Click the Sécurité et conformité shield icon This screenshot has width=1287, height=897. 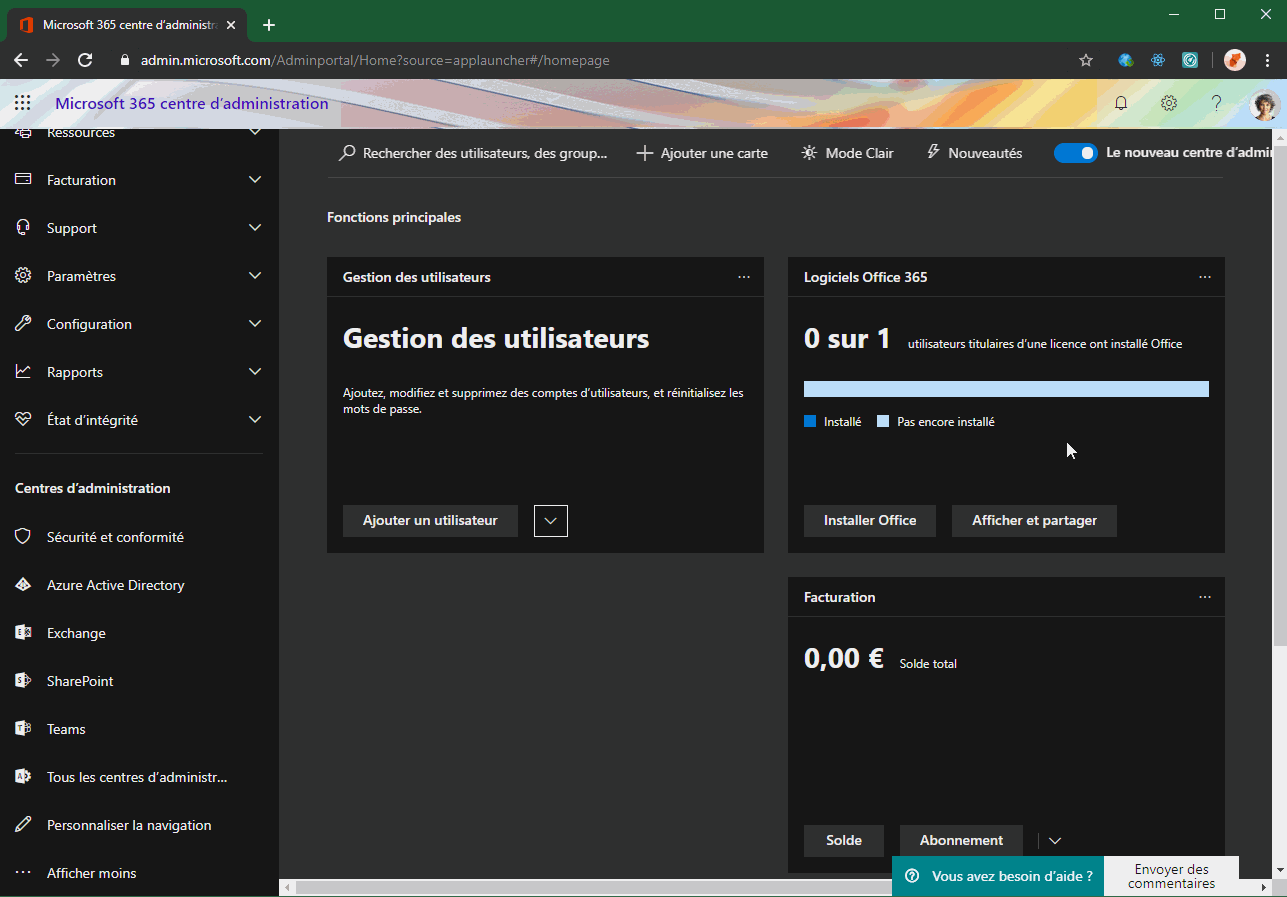click(x=24, y=537)
